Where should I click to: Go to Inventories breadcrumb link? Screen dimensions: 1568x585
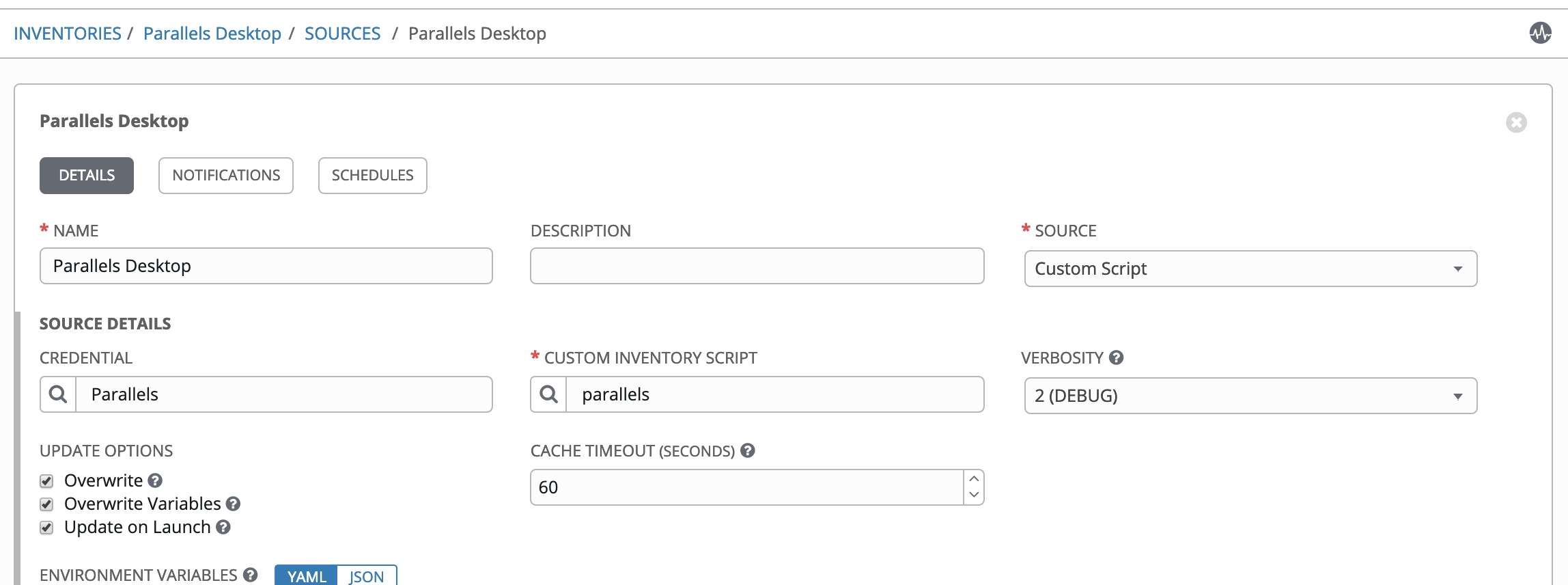coord(68,33)
